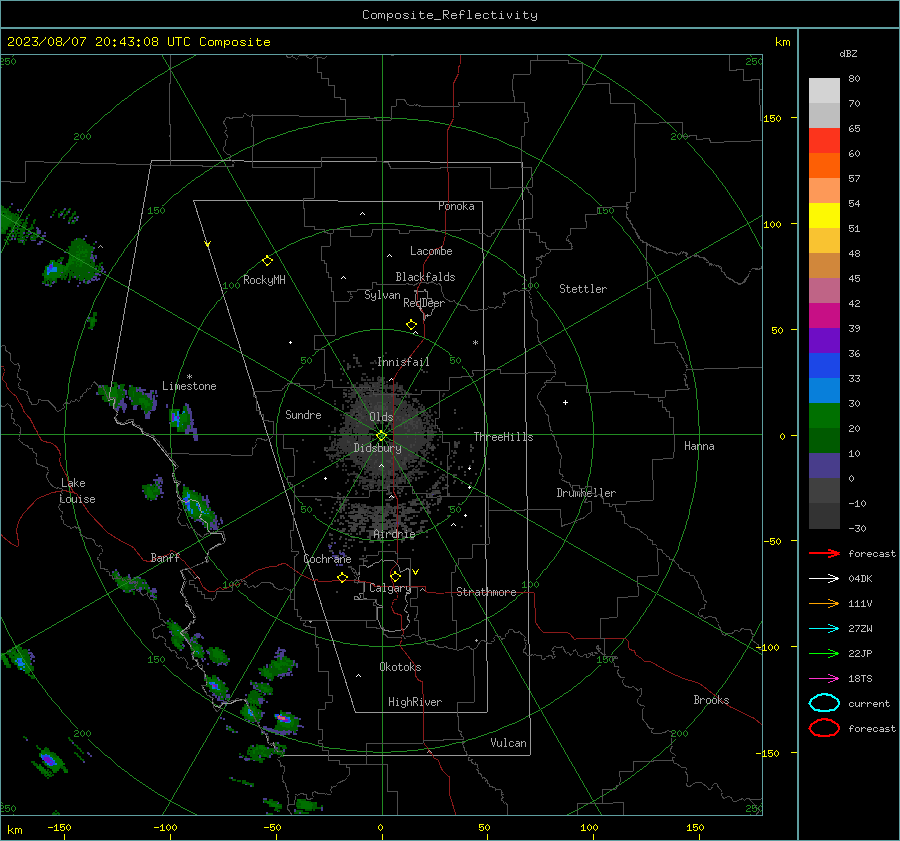
Task: Click the RockyMH label
Action: click(264, 280)
